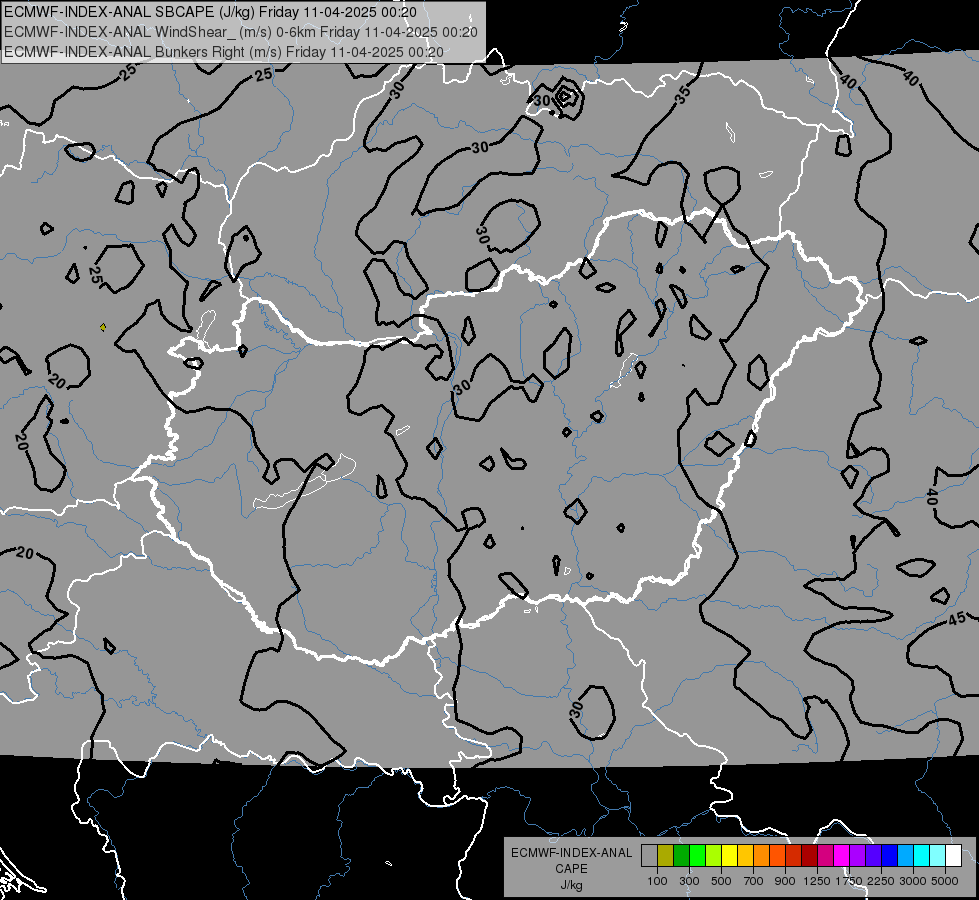
Task: Click the CAPE label in legend
Action: (571, 869)
